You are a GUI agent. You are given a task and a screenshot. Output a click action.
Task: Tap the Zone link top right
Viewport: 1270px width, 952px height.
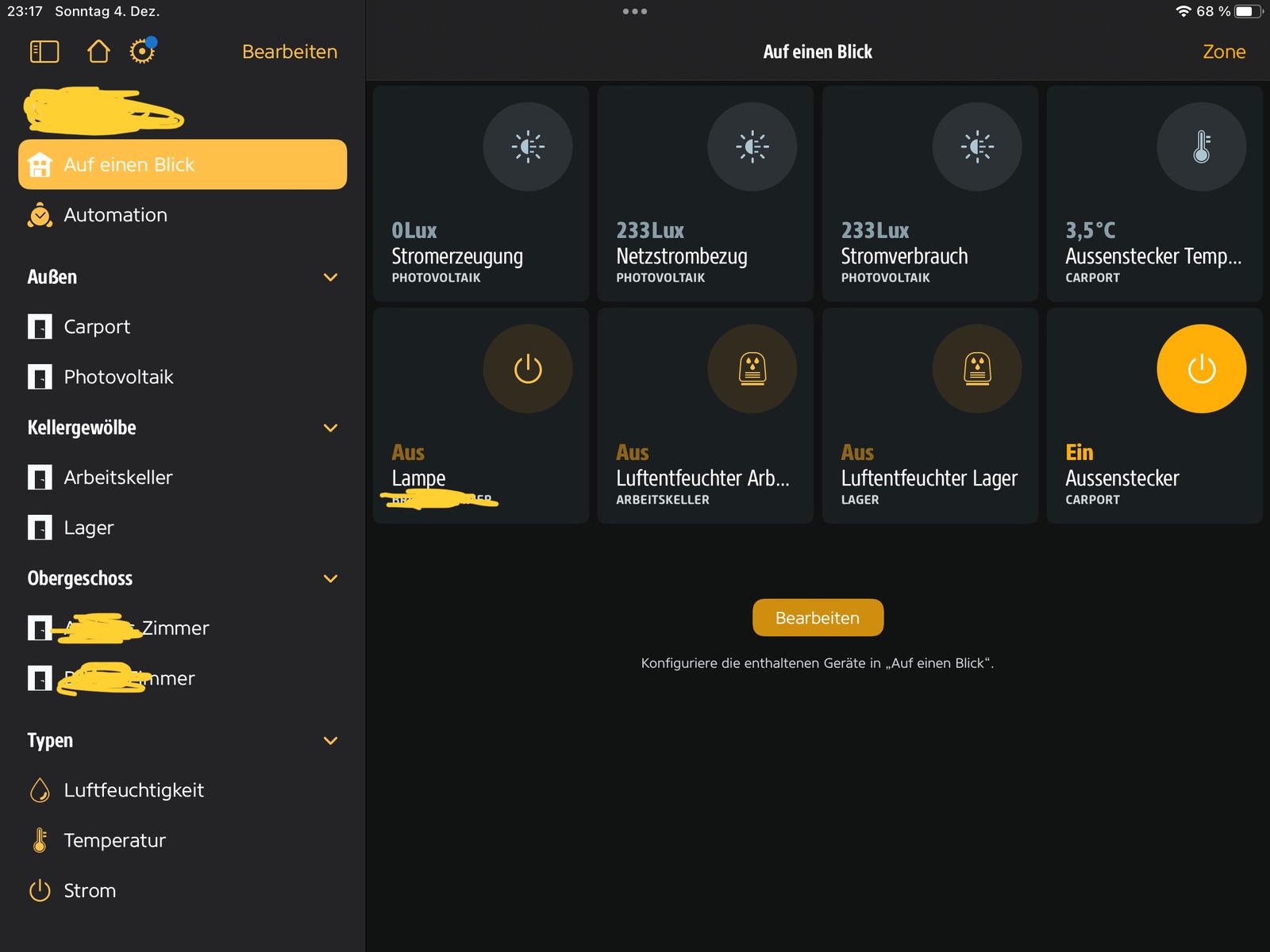(x=1223, y=52)
